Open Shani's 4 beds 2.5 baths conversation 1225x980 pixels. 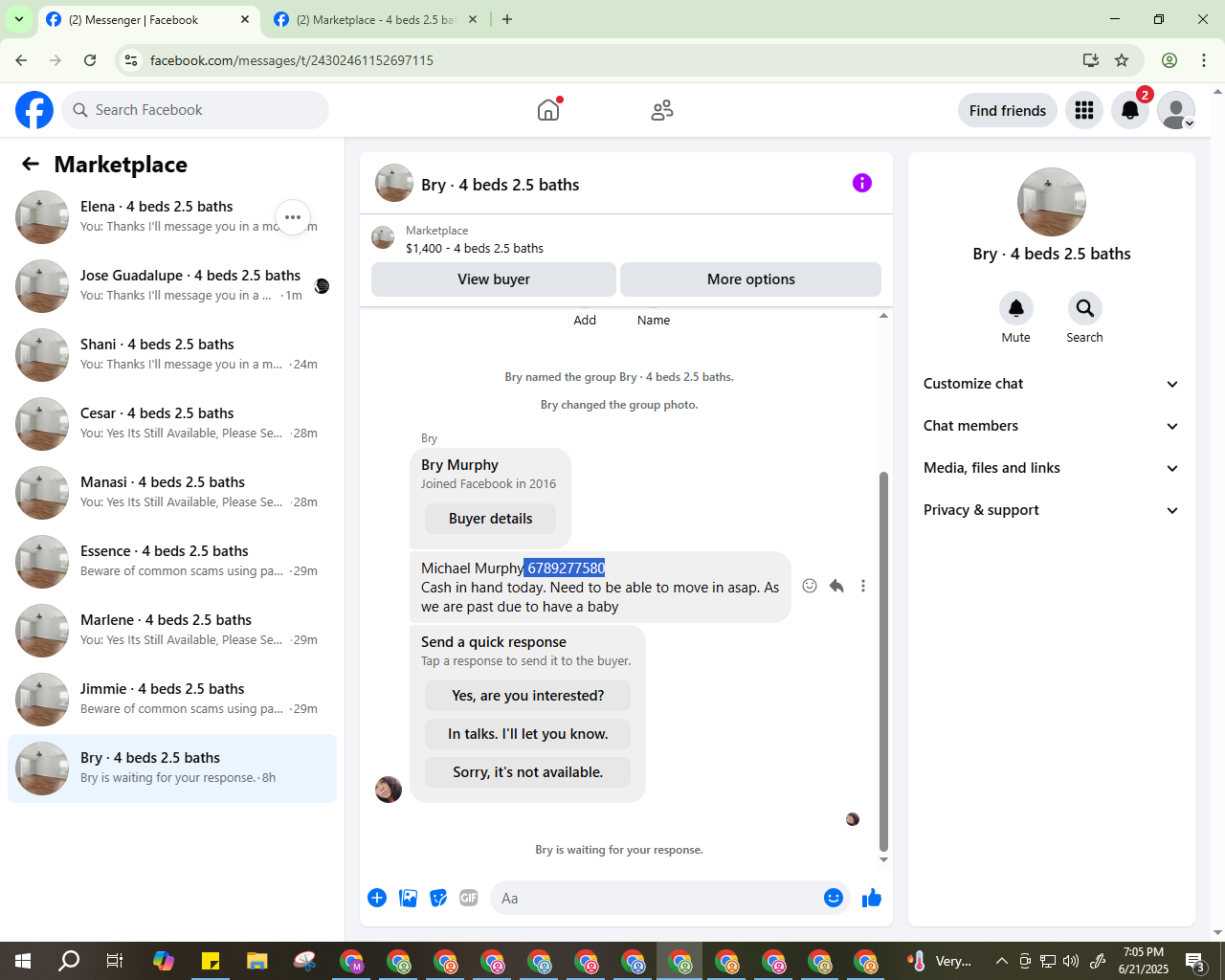(x=172, y=355)
